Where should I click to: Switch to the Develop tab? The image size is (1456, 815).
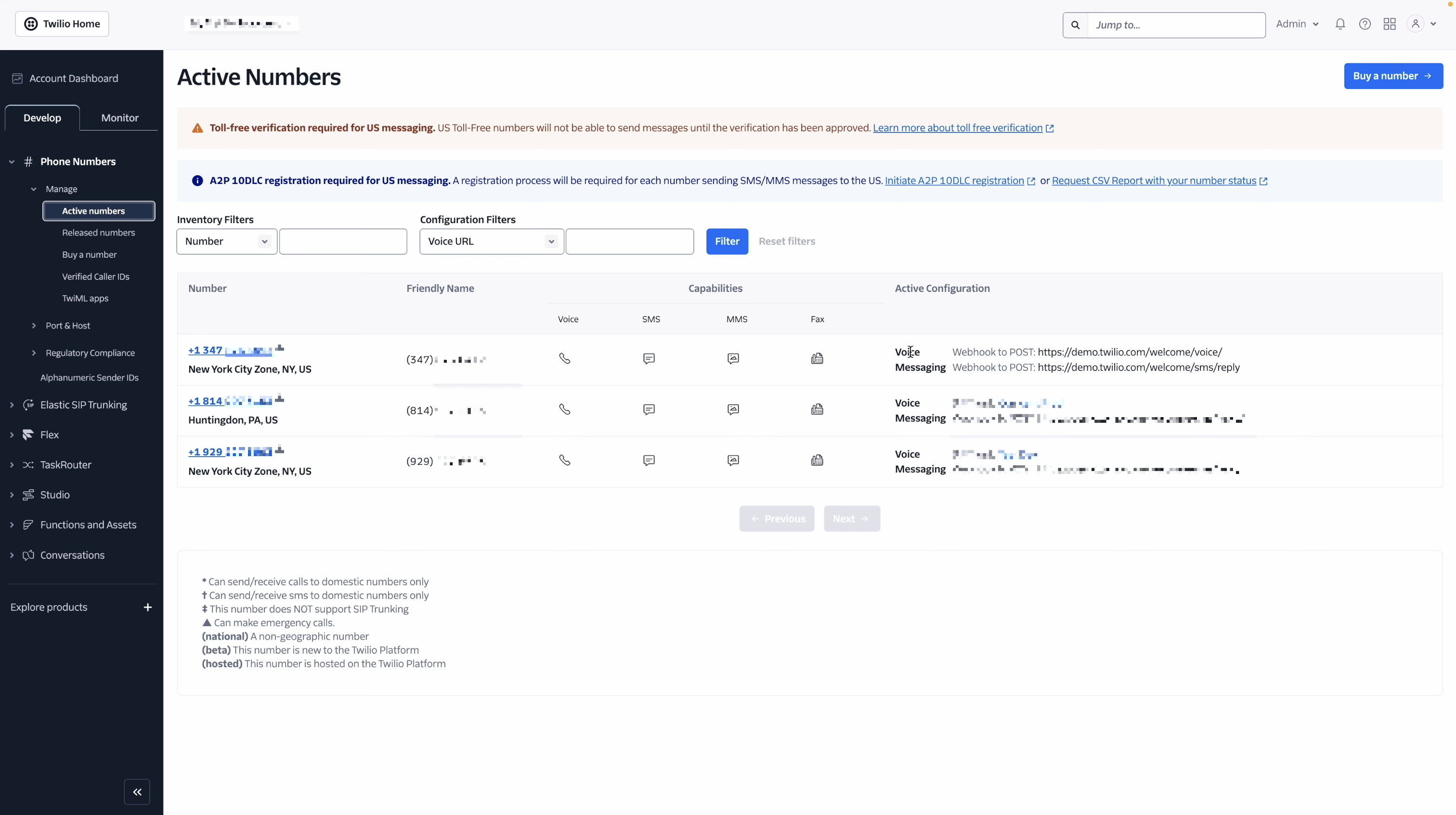coord(42,118)
